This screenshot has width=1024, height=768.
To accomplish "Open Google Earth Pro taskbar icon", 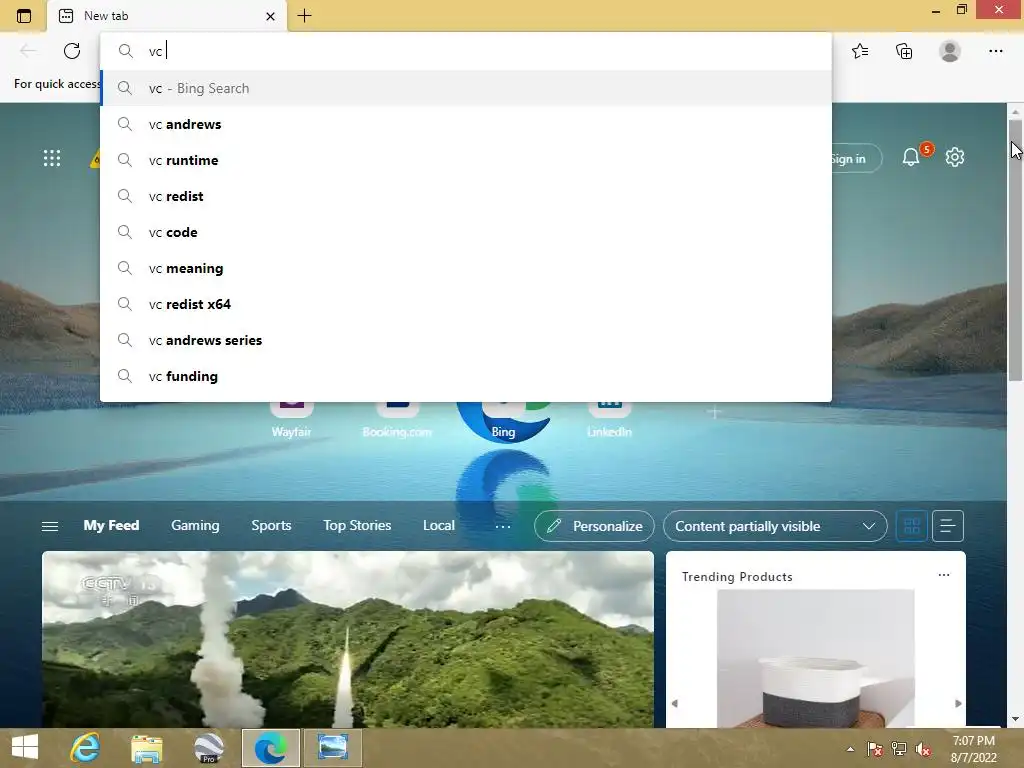I will (209, 748).
